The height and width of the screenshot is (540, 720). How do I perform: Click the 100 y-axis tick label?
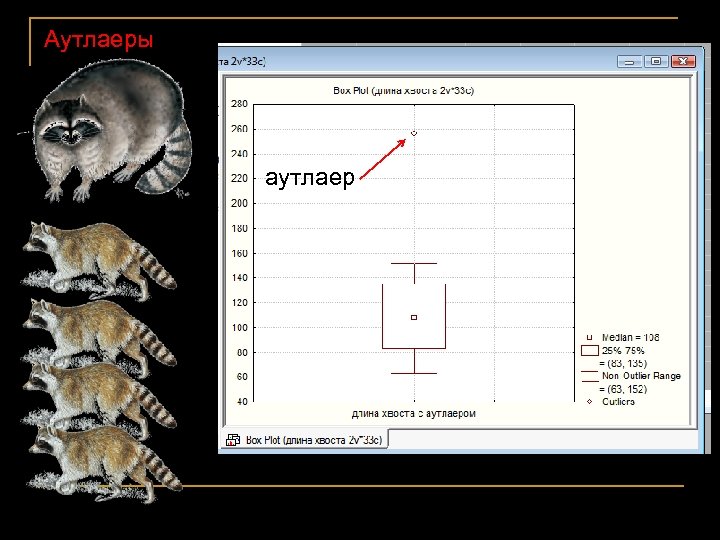(x=239, y=327)
